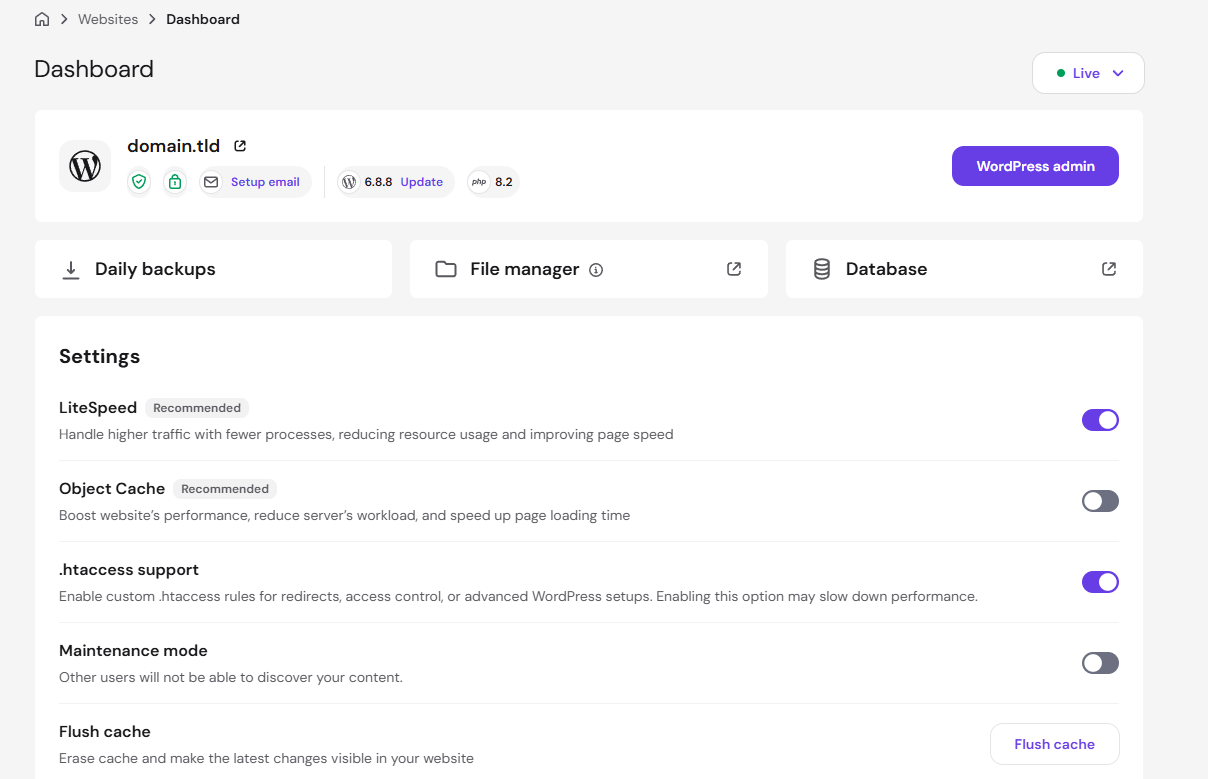Click the File manager info icon

coord(596,270)
